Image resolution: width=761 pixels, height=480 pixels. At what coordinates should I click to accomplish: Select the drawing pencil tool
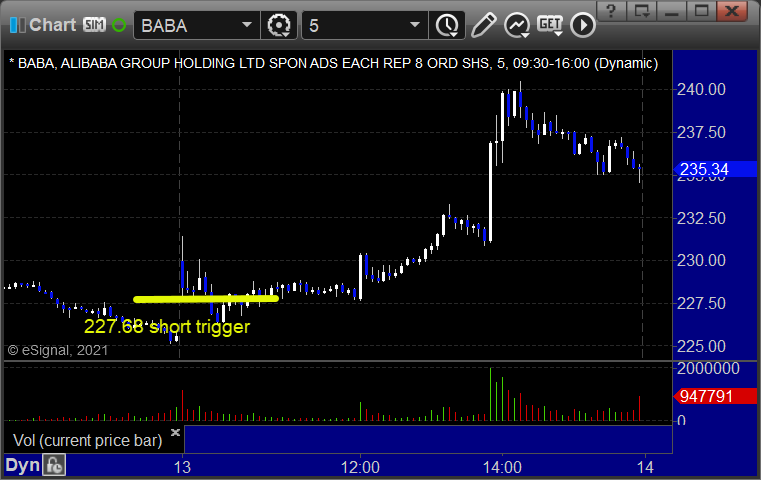[483, 25]
